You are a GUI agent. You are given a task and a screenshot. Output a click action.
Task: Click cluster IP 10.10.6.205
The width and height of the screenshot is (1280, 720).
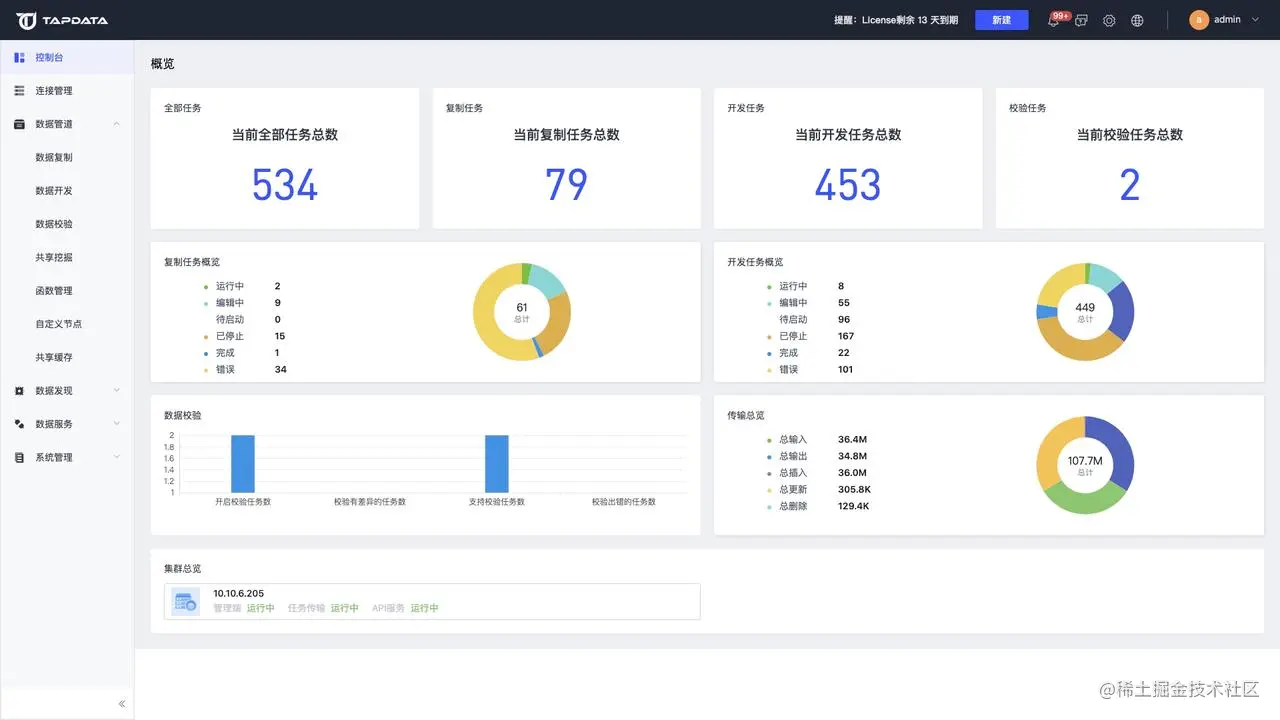coord(238,594)
